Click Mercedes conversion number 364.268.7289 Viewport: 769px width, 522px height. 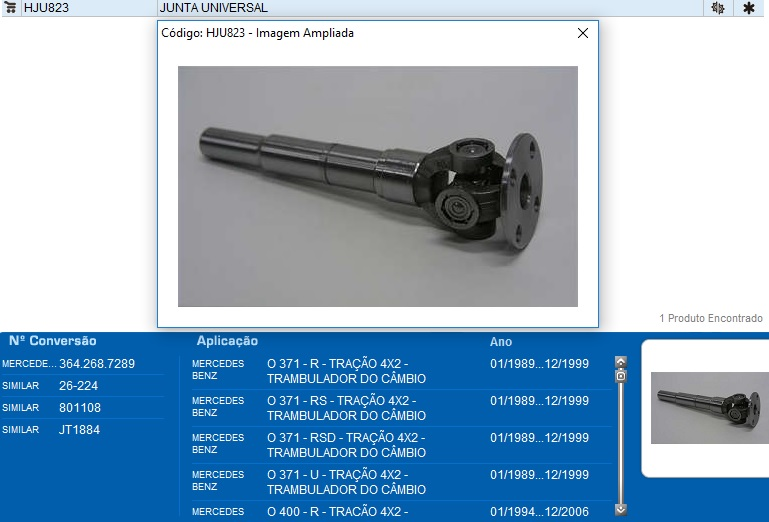pos(97,364)
